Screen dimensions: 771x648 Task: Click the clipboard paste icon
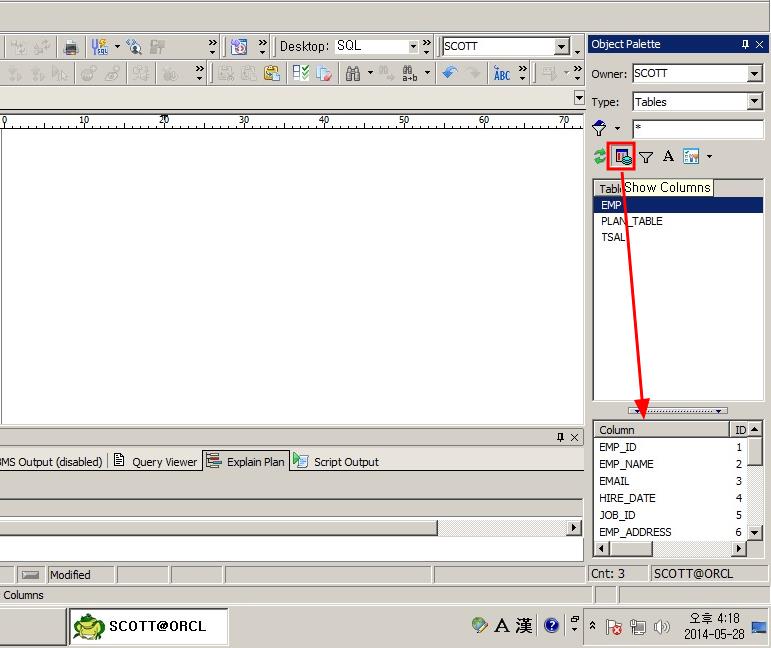(x=272, y=73)
